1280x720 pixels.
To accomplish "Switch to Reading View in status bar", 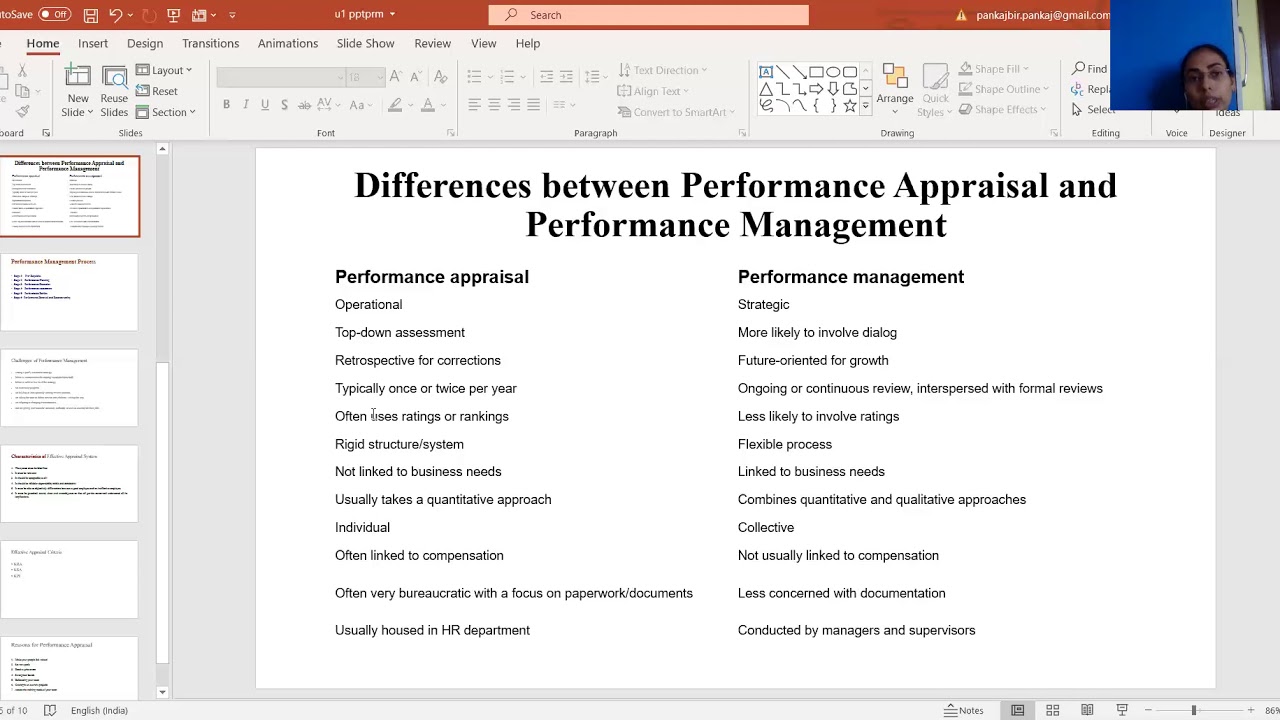I will pyautogui.click(x=1087, y=710).
